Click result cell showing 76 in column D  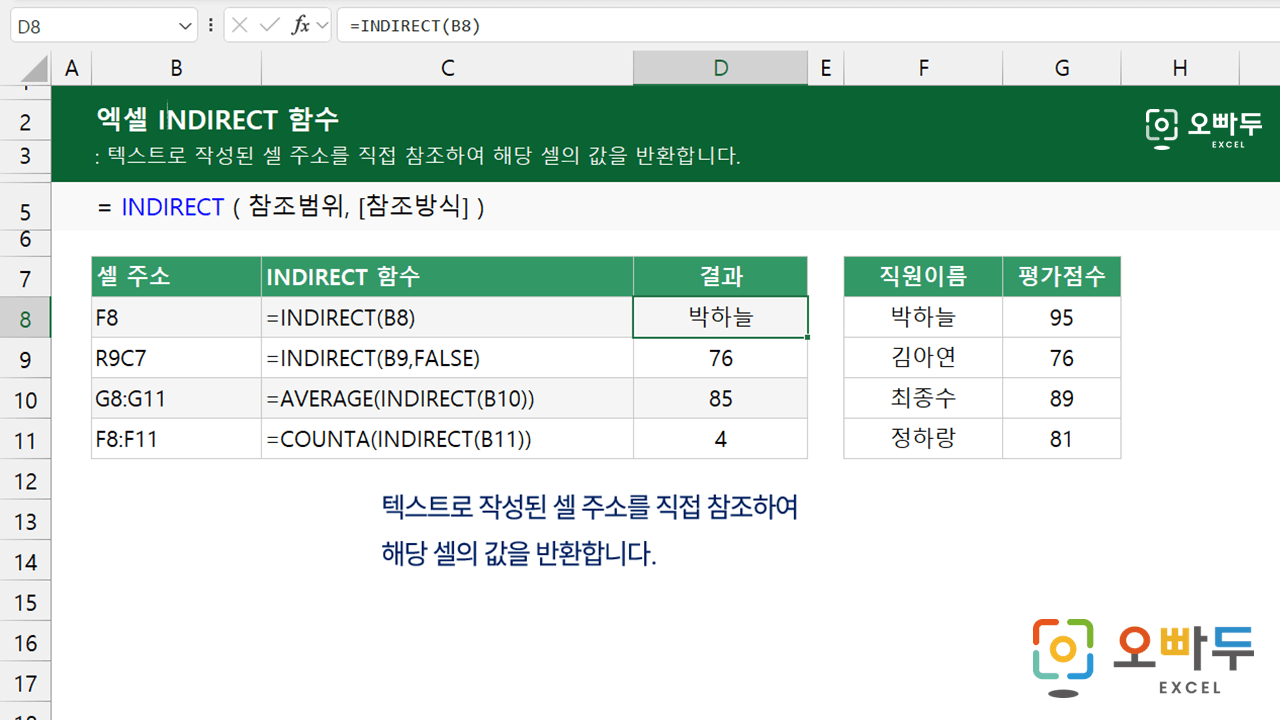pos(720,358)
